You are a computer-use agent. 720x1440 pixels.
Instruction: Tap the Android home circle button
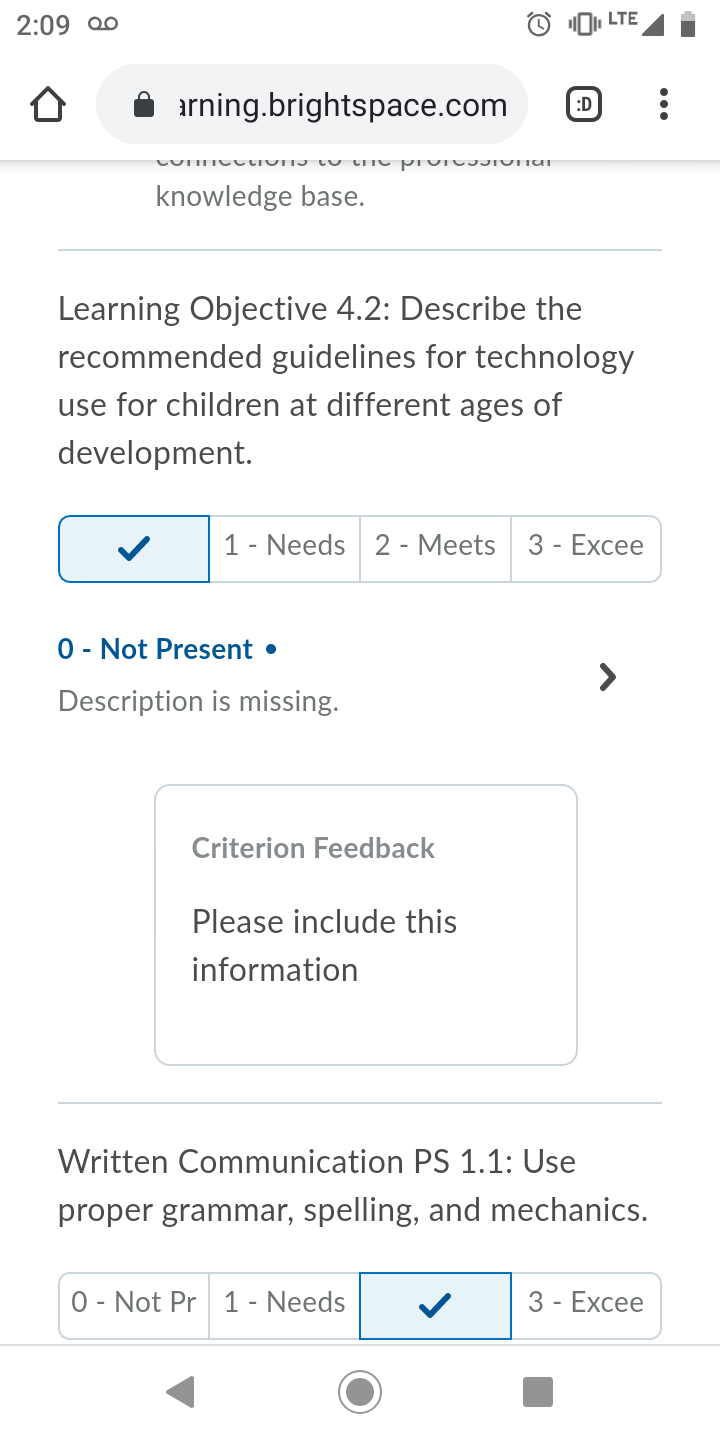[360, 1391]
